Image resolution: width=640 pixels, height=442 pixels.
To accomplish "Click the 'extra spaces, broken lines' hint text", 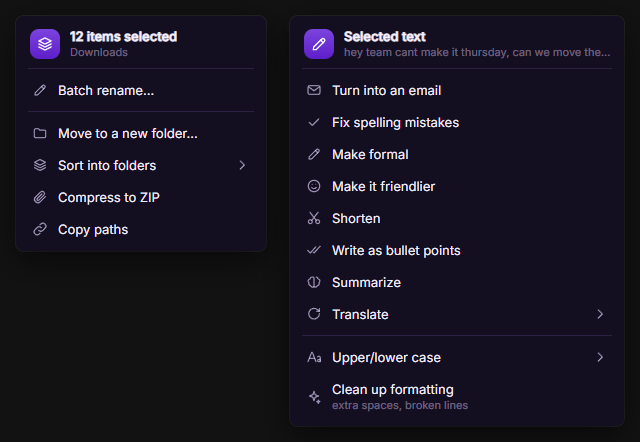I will tap(400, 405).
